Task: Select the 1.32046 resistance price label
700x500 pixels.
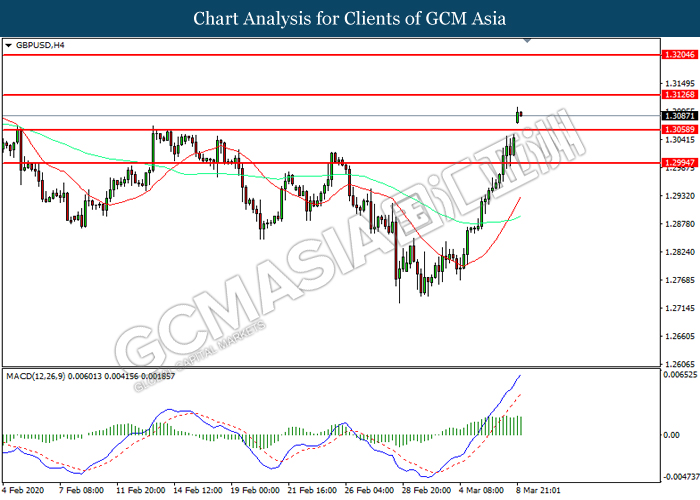Action: tap(679, 54)
